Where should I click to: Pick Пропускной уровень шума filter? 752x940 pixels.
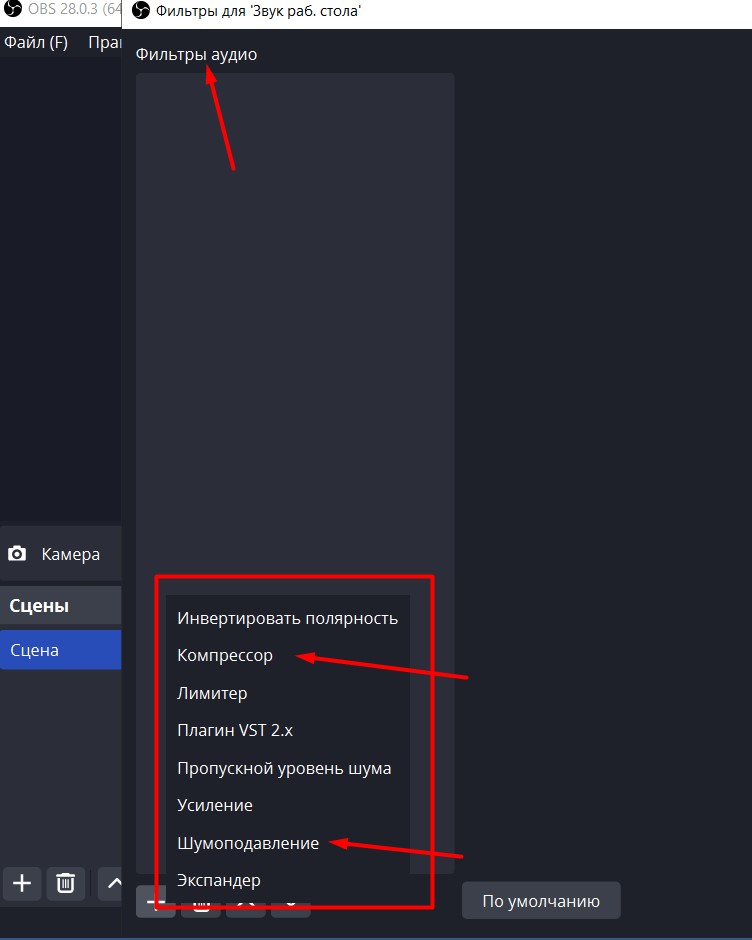coord(284,768)
